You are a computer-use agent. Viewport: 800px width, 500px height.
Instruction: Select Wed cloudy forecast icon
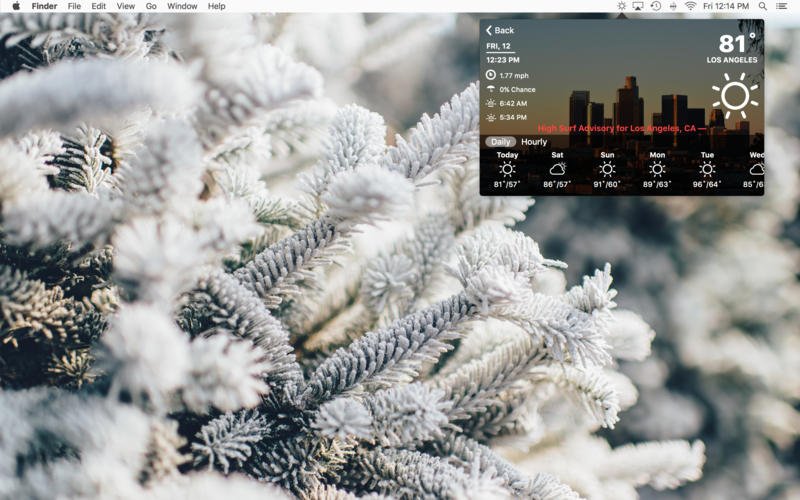tap(756, 169)
